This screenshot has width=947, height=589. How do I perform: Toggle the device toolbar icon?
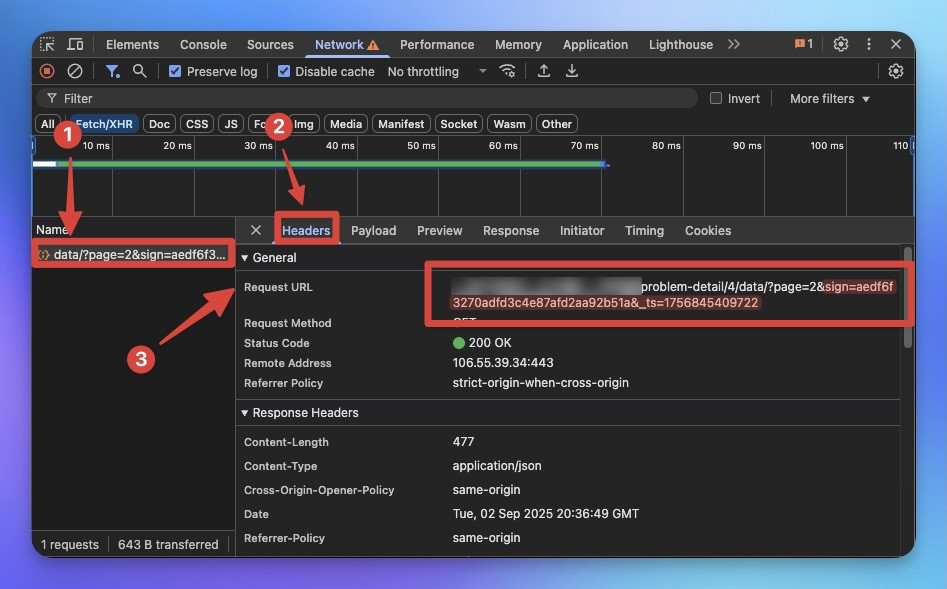click(x=75, y=44)
